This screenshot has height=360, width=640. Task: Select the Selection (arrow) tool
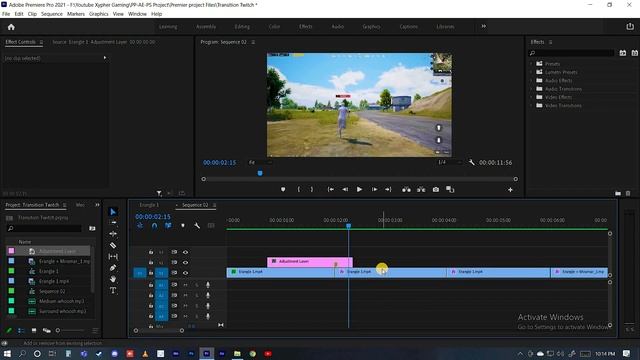[x=113, y=211]
